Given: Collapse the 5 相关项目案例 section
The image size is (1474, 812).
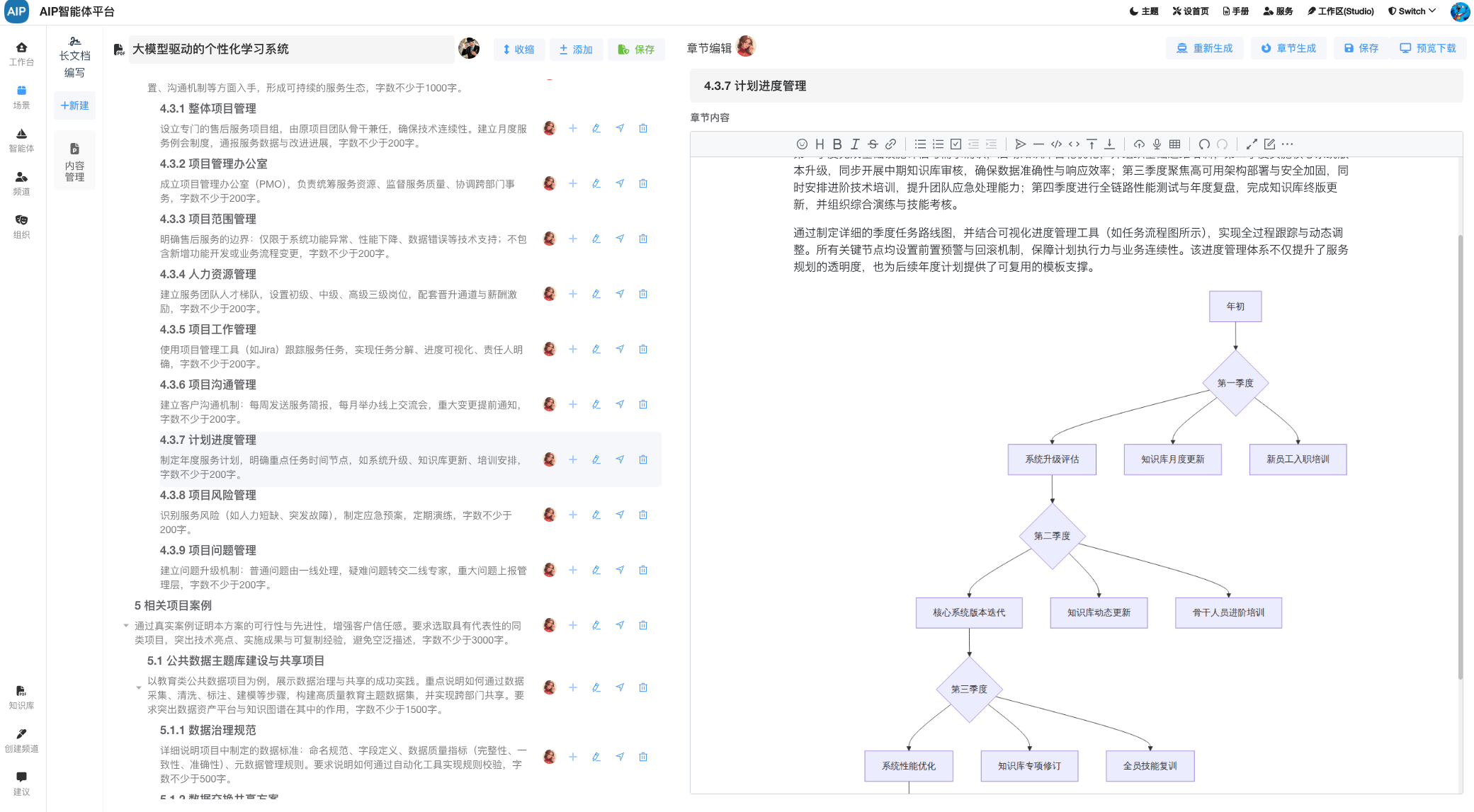Looking at the screenshot, I should pos(126,625).
